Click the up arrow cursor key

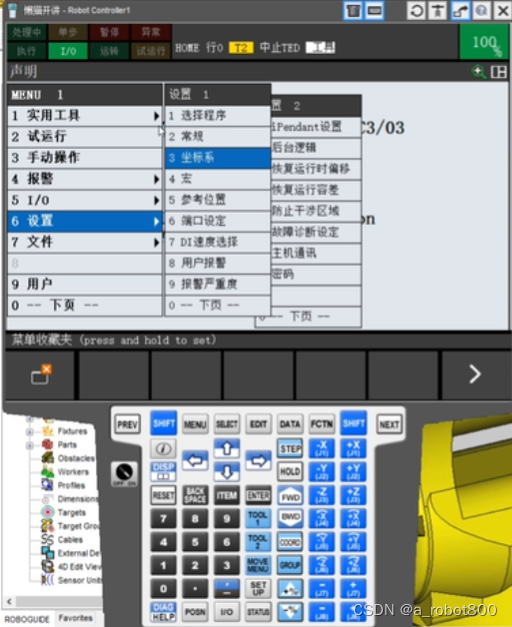pos(227,449)
